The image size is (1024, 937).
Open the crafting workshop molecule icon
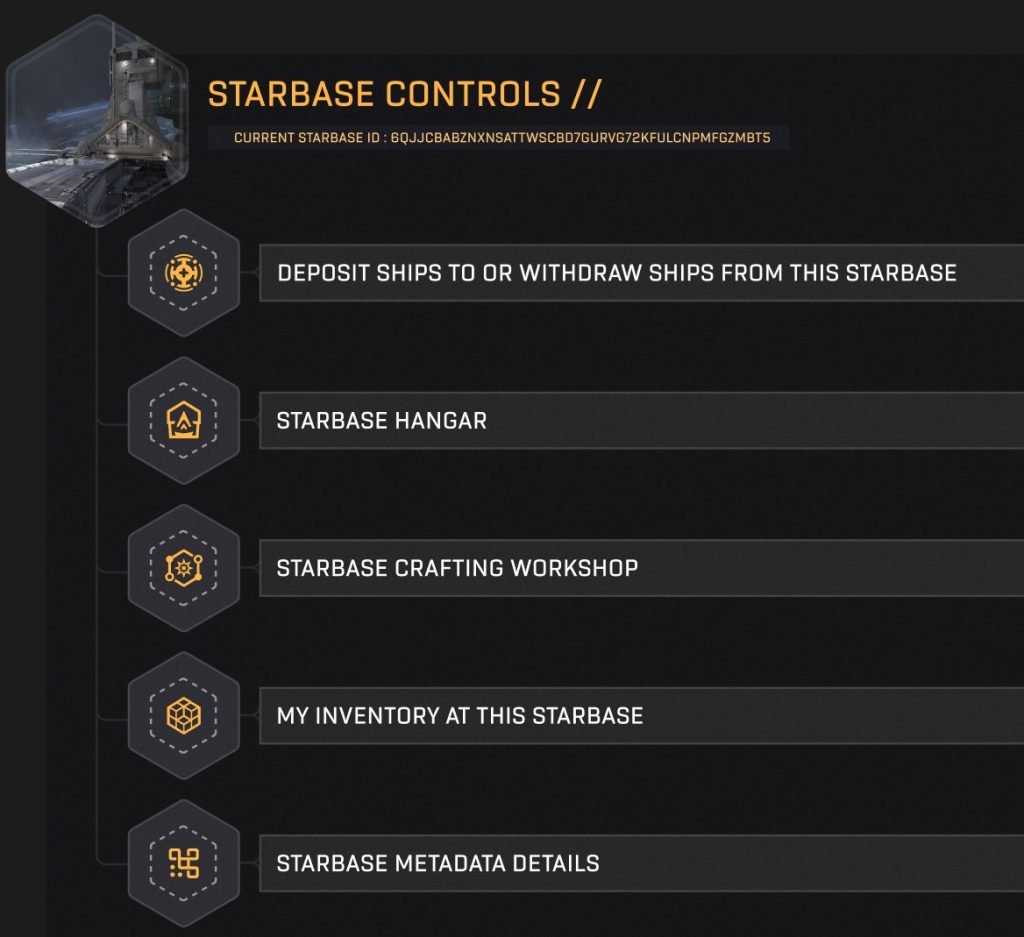184,567
